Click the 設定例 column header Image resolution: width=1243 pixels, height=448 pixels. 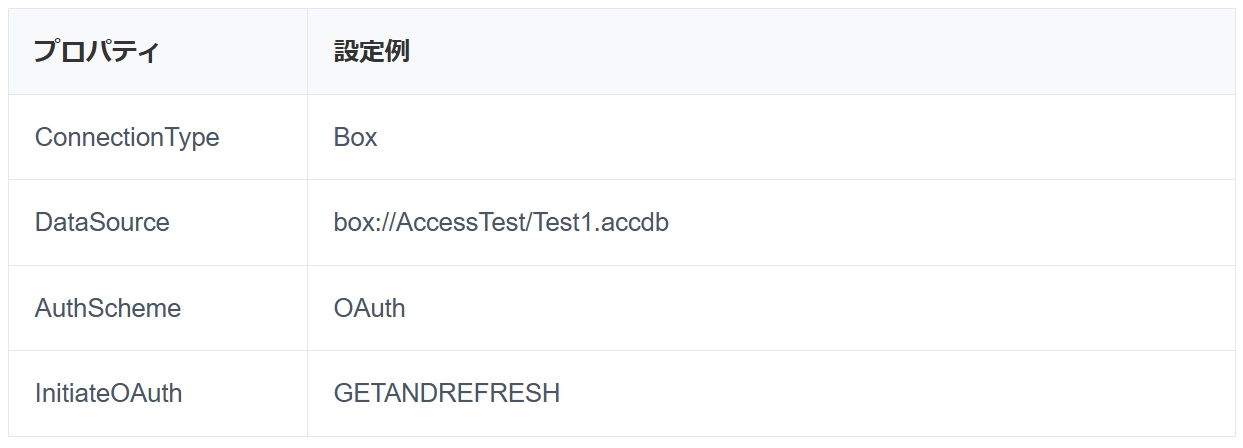click(x=371, y=52)
